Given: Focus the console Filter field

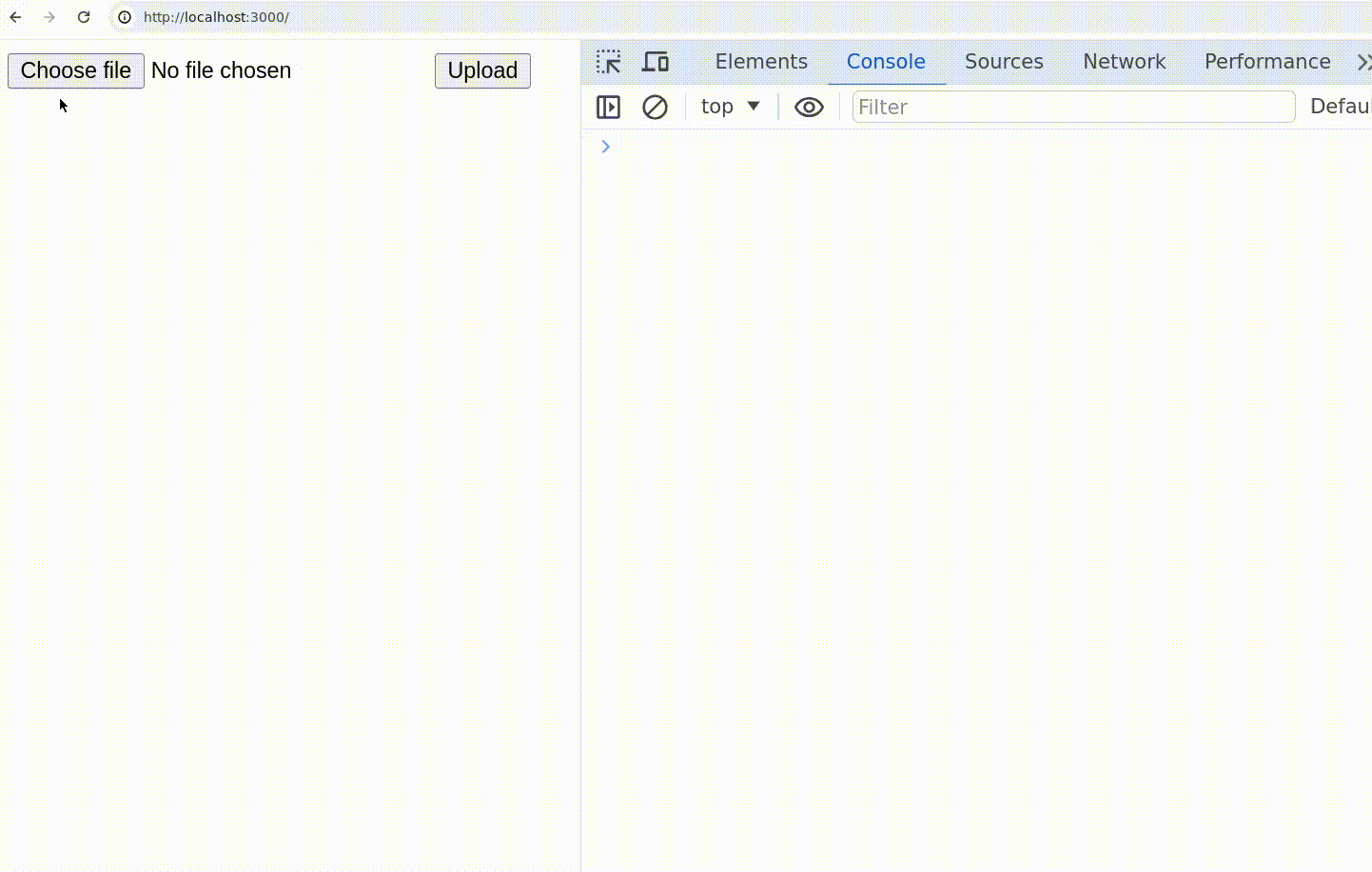Looking at the screenshot, I should [1073, 107].
